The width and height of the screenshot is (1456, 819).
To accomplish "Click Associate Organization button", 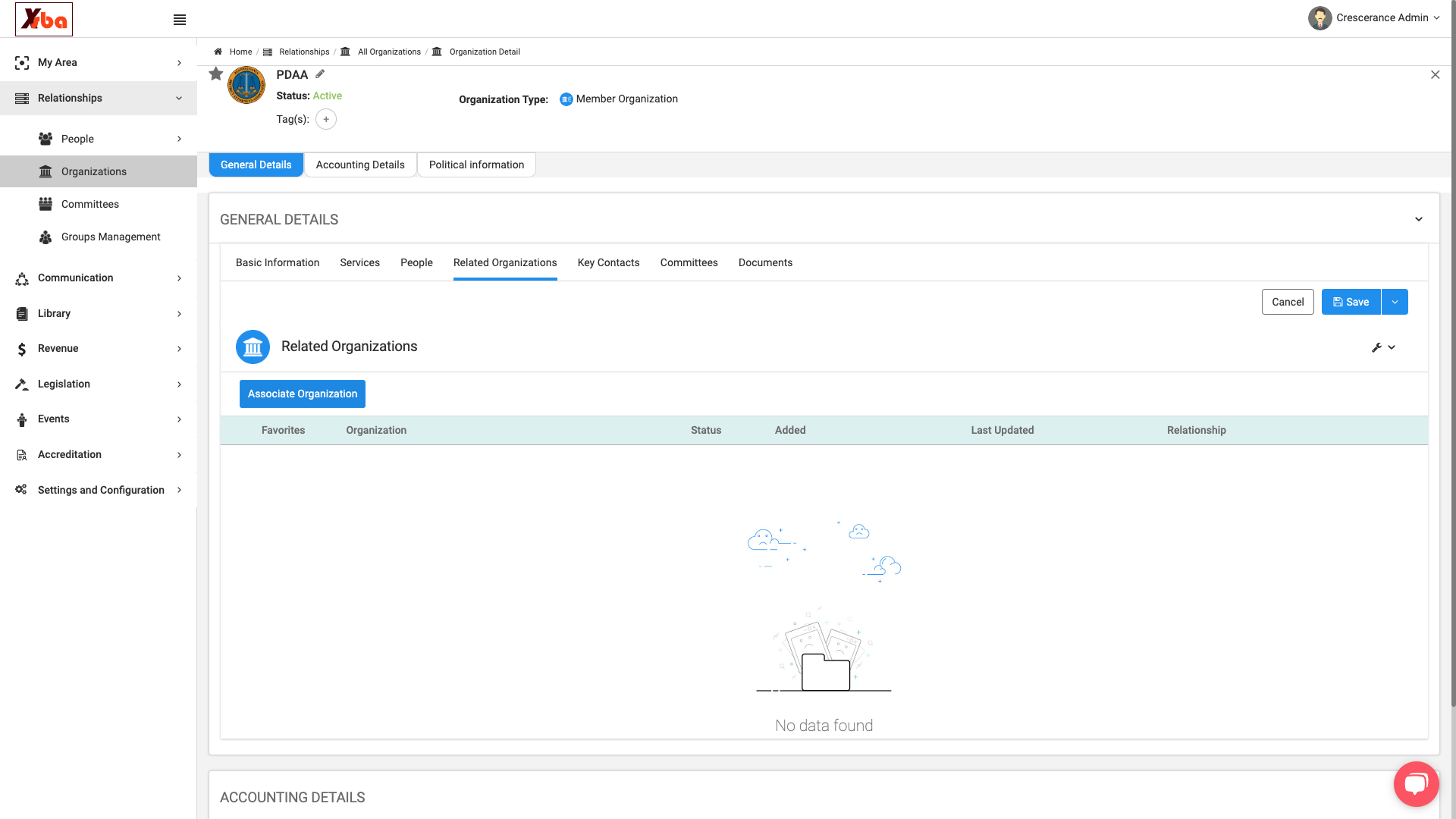I will pos(303,394).
